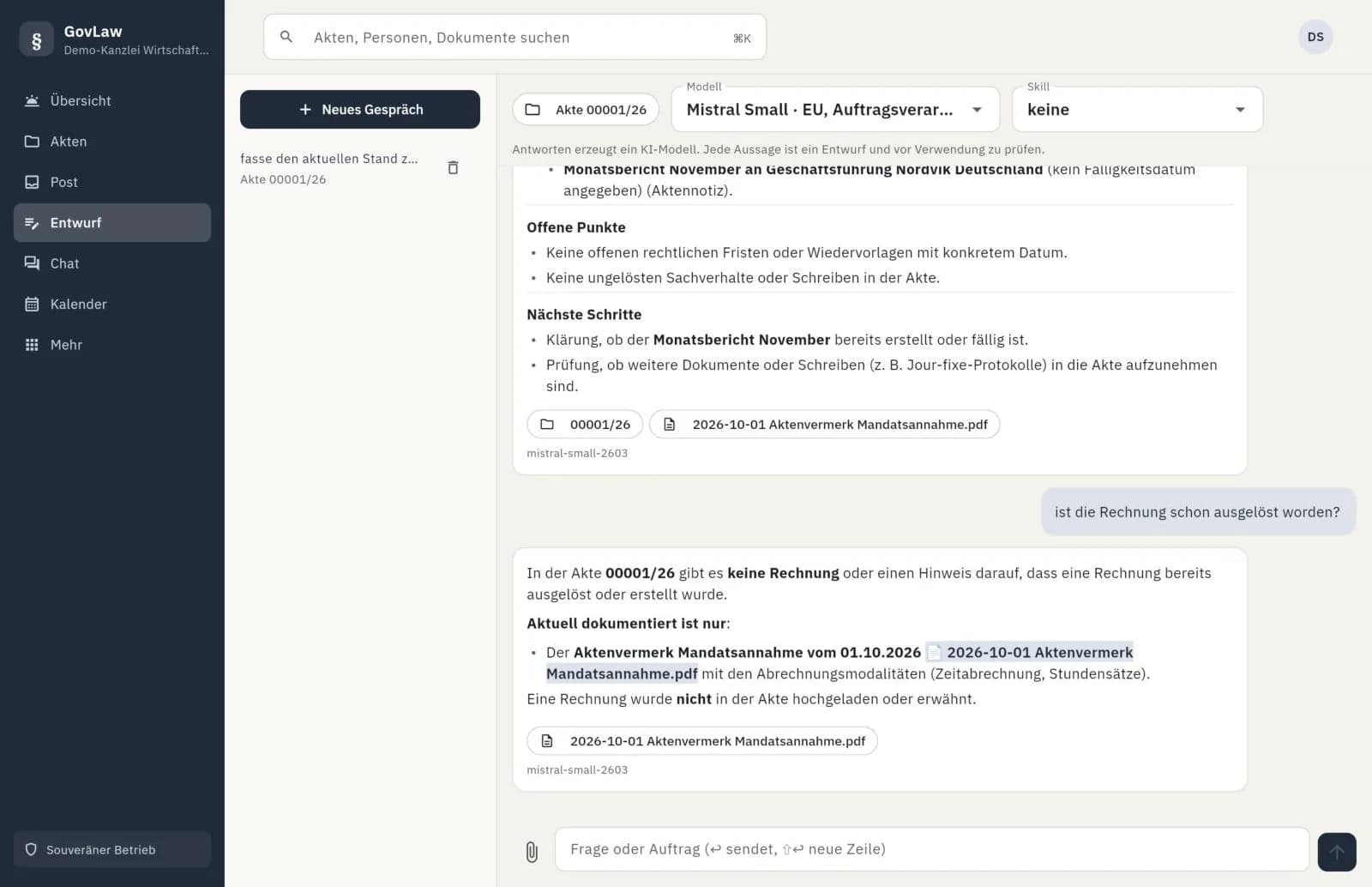The image size is (1372, 887).
Task: Open the Modell dropdown Mistral Small
Action: point(835,110)
